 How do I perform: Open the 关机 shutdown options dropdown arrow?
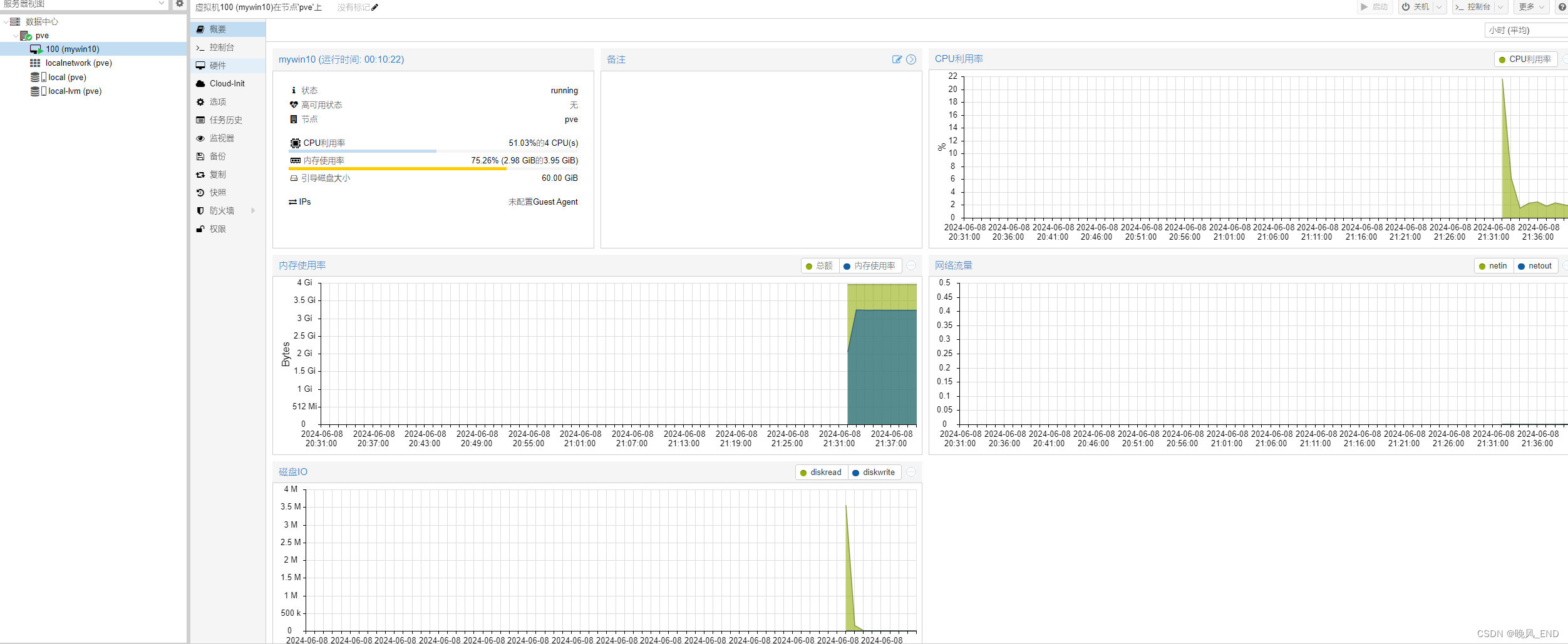coord(1439,7)
